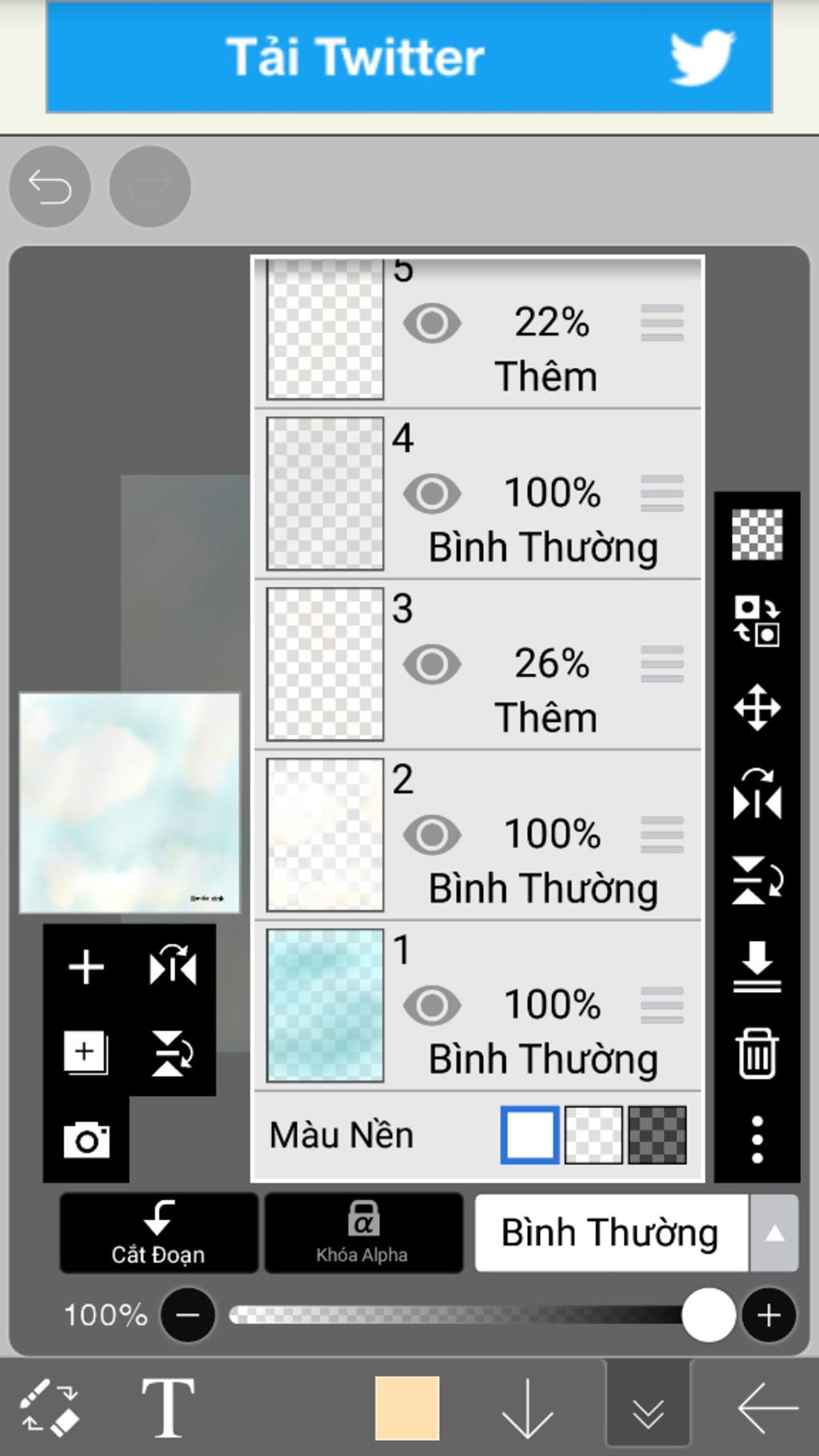Image resolution: width=819 pixels, height=1456 pixels.
Task: Toggle layer 3 eye icon
Action: point(432,664)
